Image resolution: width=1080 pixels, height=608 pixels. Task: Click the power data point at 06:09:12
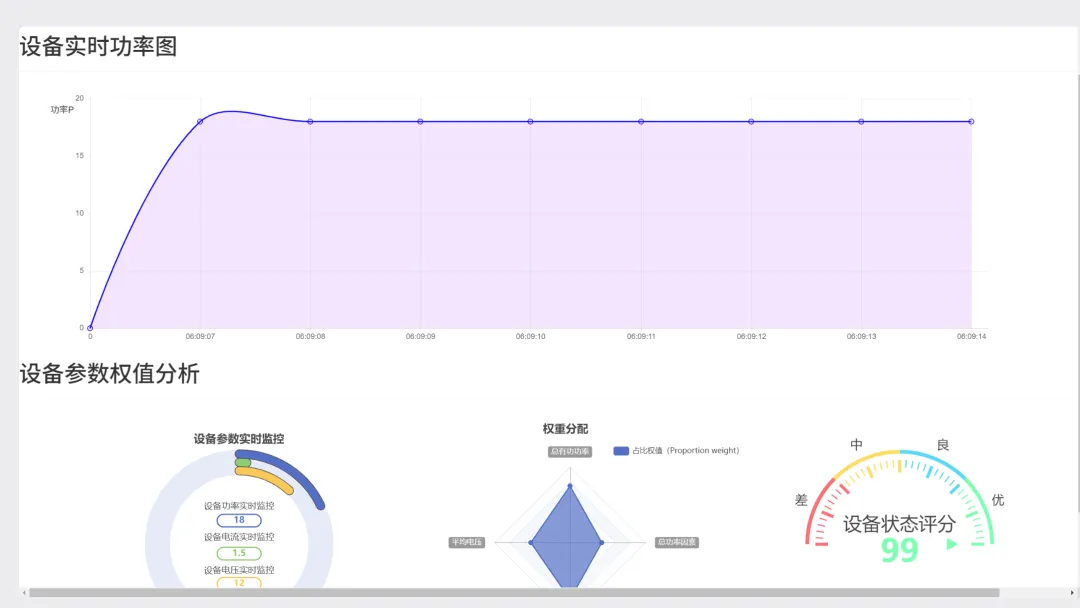click(x=751, y=121)
